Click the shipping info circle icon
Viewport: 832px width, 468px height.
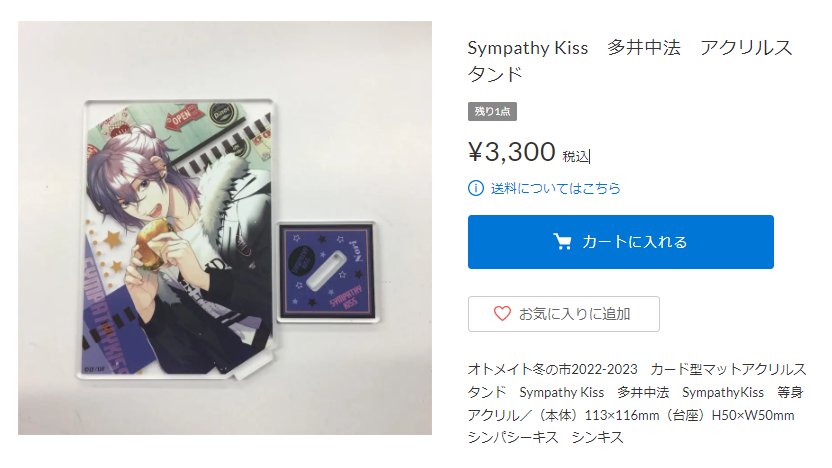(476, 188)
